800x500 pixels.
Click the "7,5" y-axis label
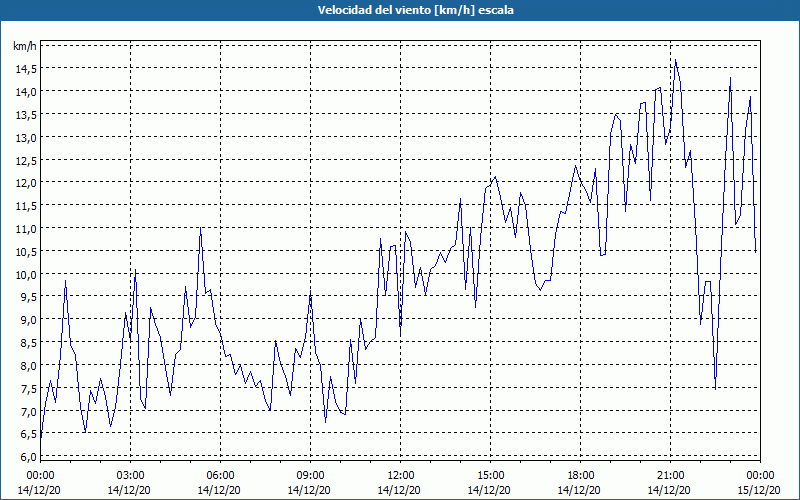tap(28, 389)
